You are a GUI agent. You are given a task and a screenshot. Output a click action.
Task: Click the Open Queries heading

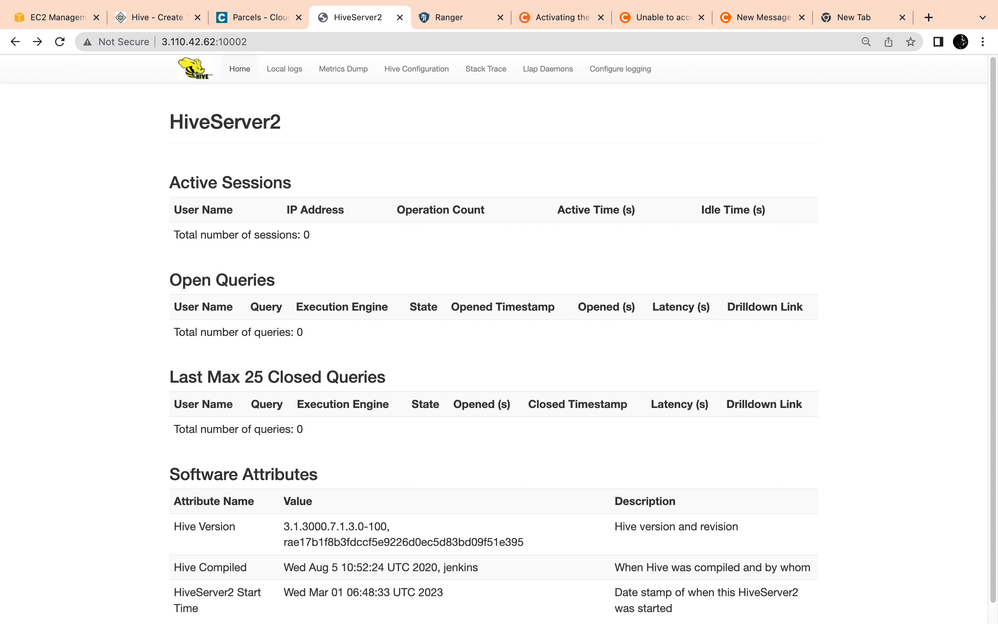coord(221,280)
